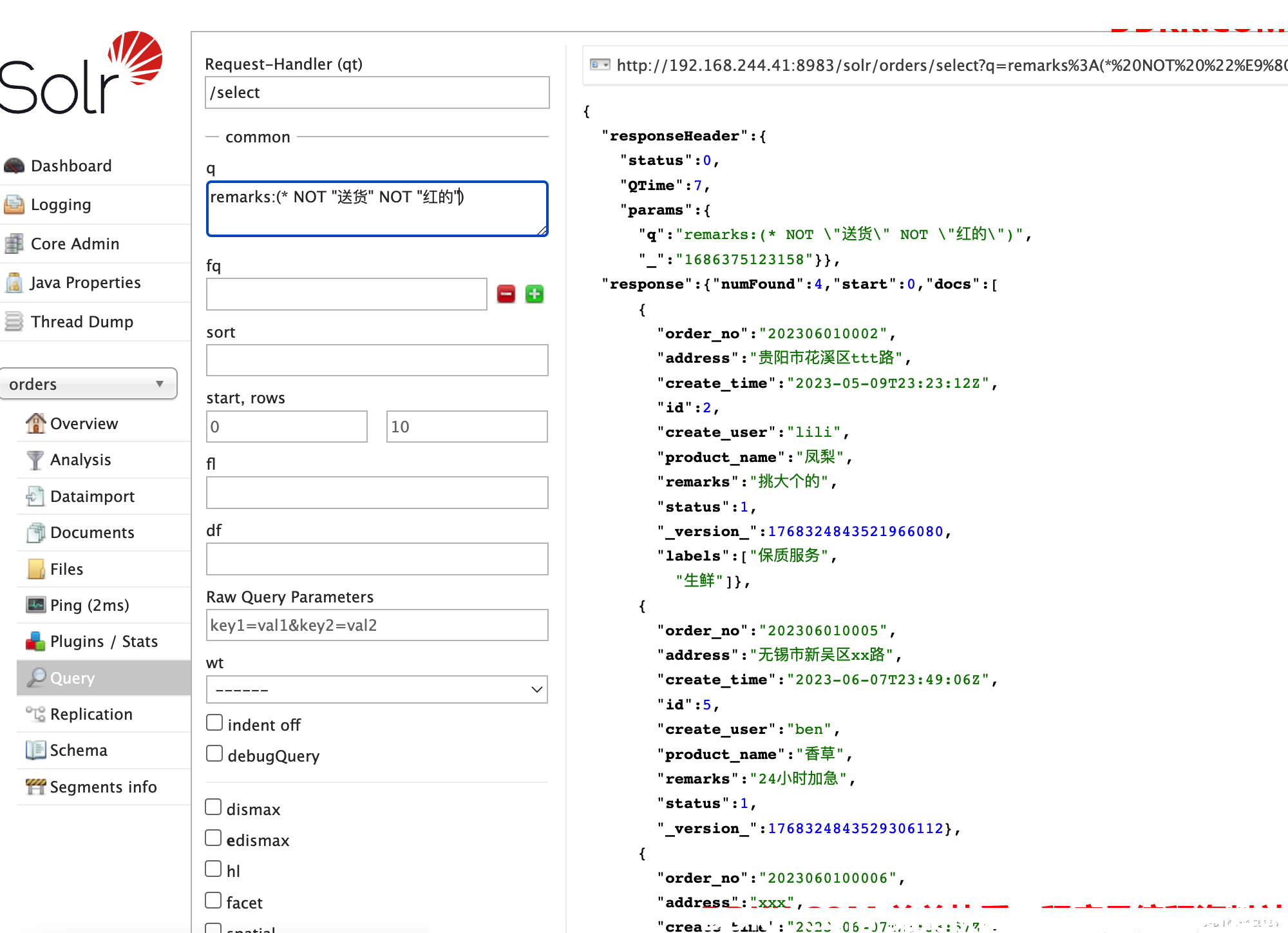Click the q query textarea
Screen dimensions: 1288x933
click(377, 209)
